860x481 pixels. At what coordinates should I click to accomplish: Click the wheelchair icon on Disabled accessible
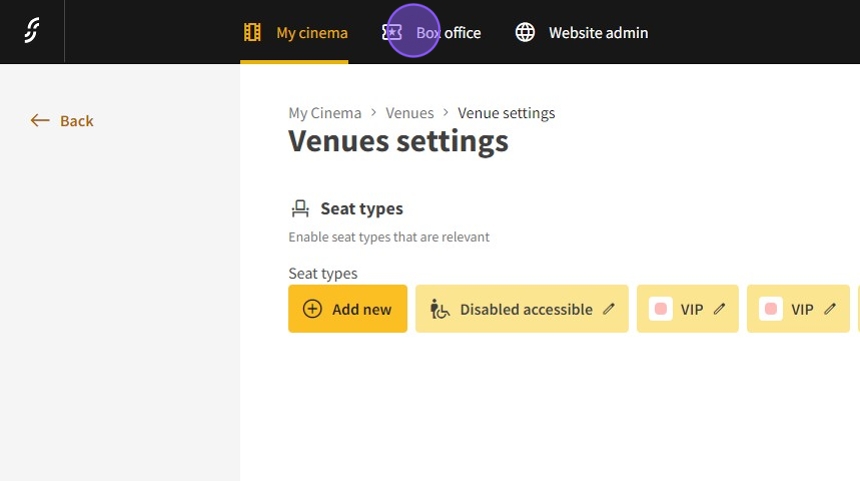(x=440, y=309)
